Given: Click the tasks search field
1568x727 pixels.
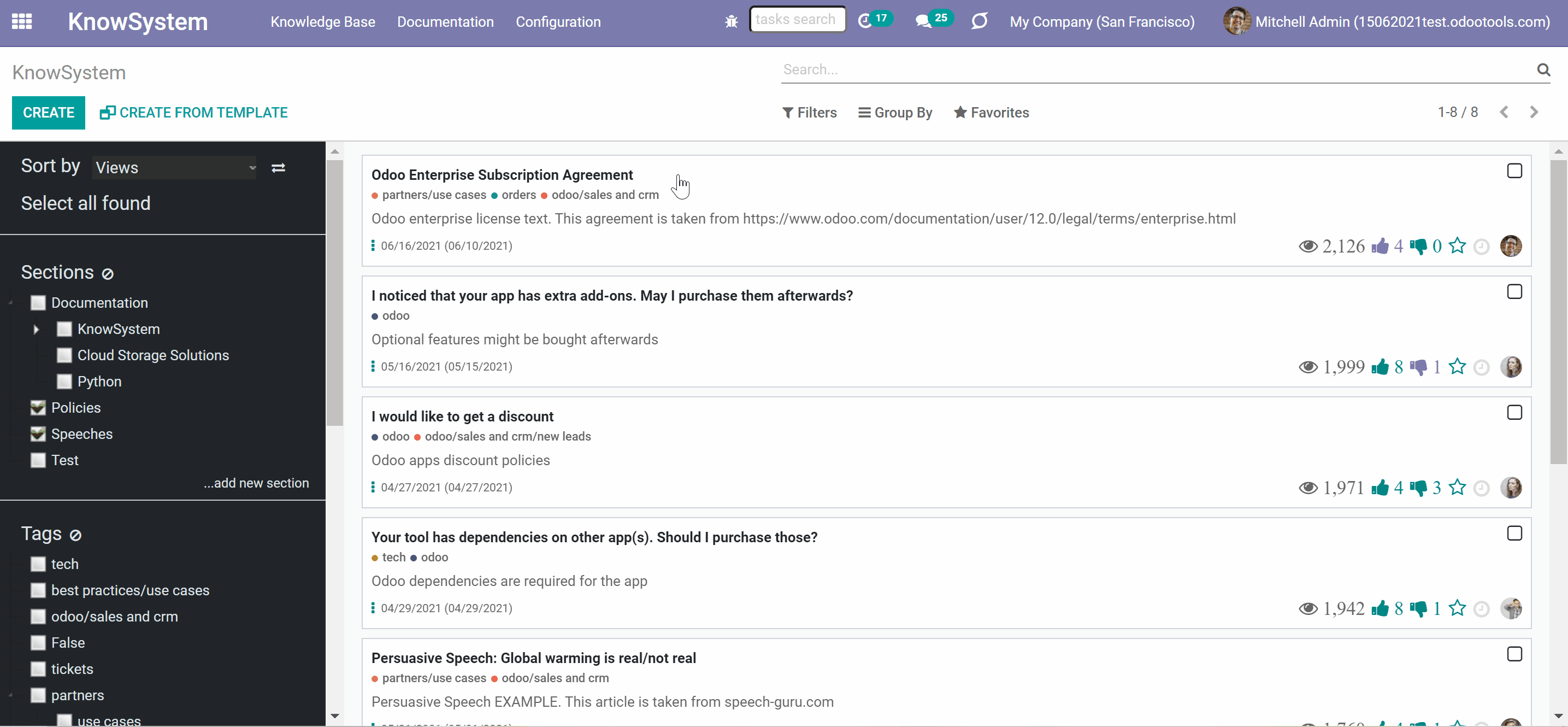Looking at the screenshot, I should coord(798,20).
